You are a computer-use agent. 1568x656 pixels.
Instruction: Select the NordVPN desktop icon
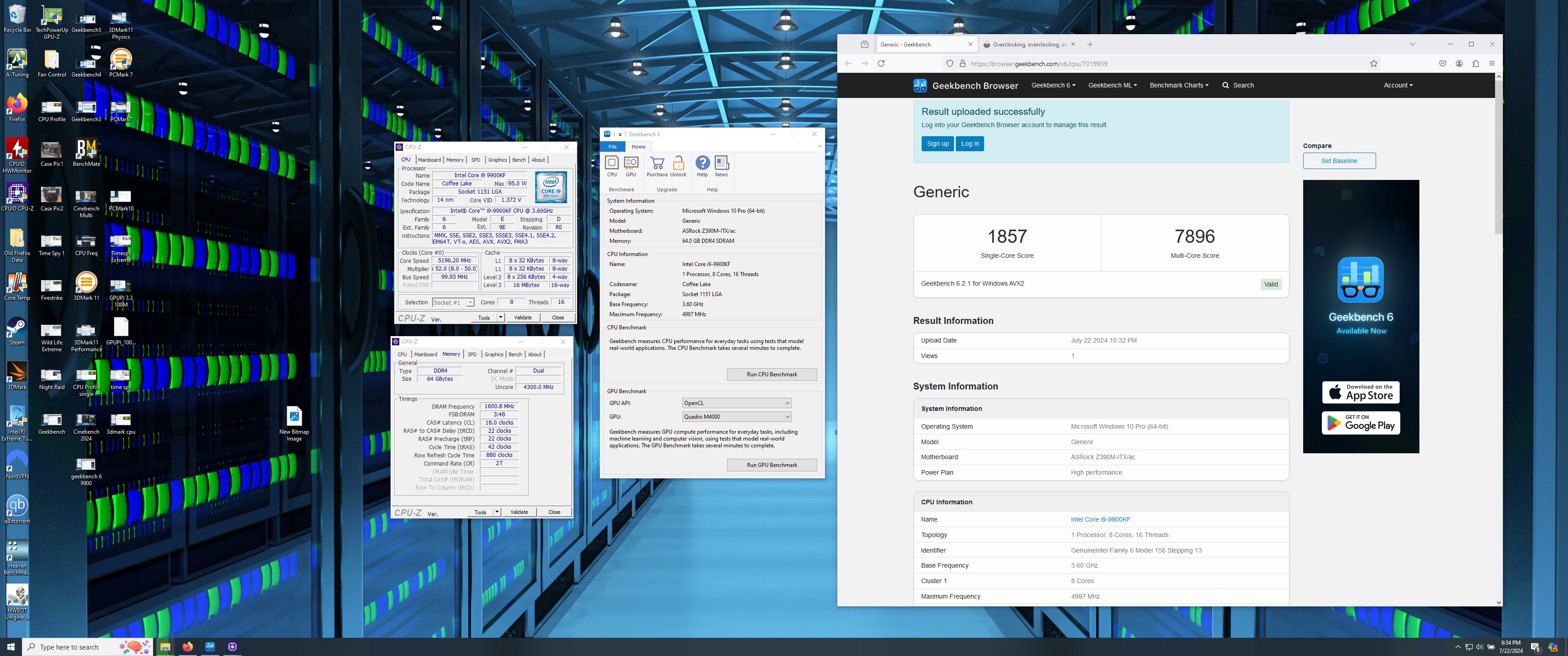pyautogui.click(x=17, y=466)
